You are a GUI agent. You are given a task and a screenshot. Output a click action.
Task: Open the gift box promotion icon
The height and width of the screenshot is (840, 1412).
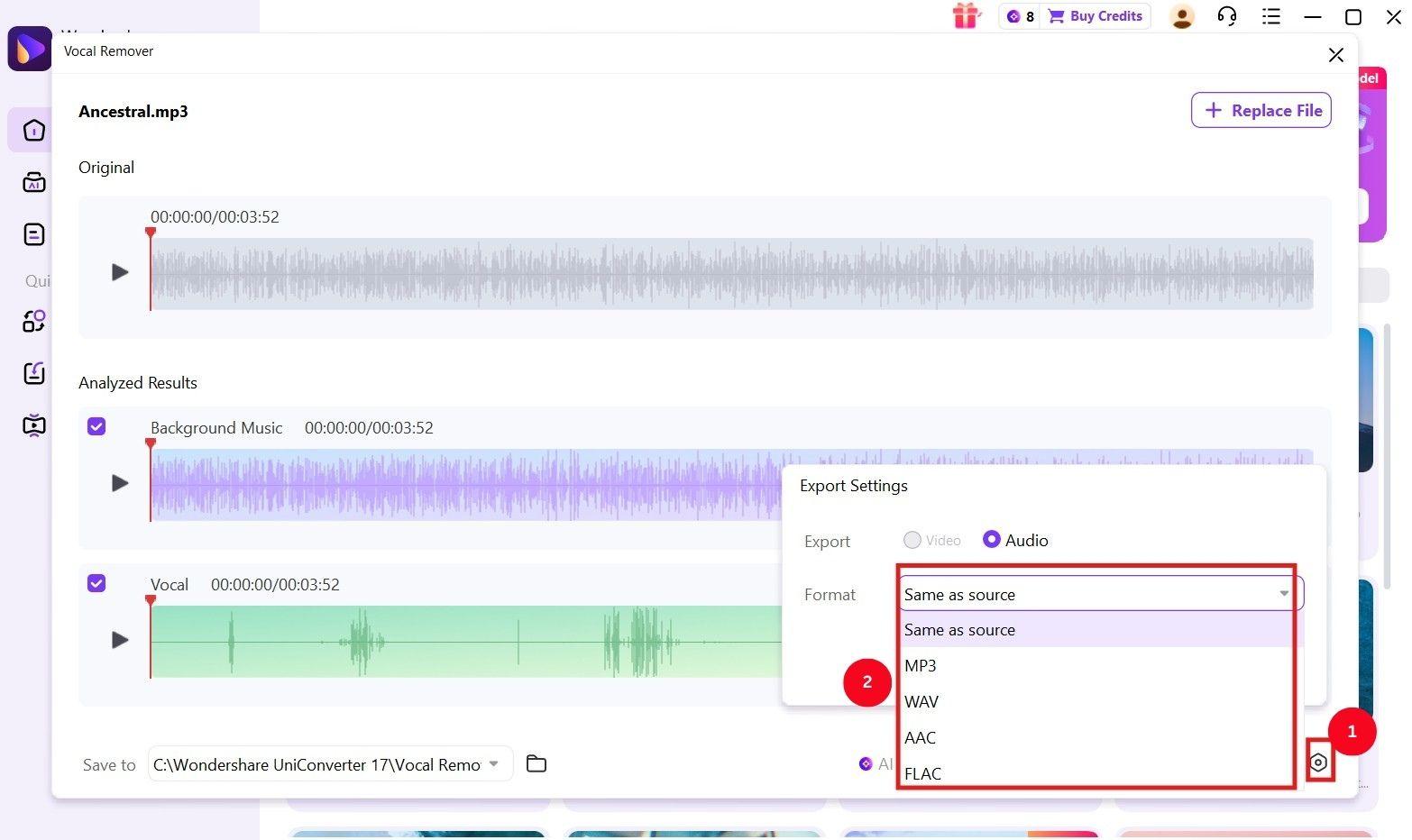click(x=966, y=16)
